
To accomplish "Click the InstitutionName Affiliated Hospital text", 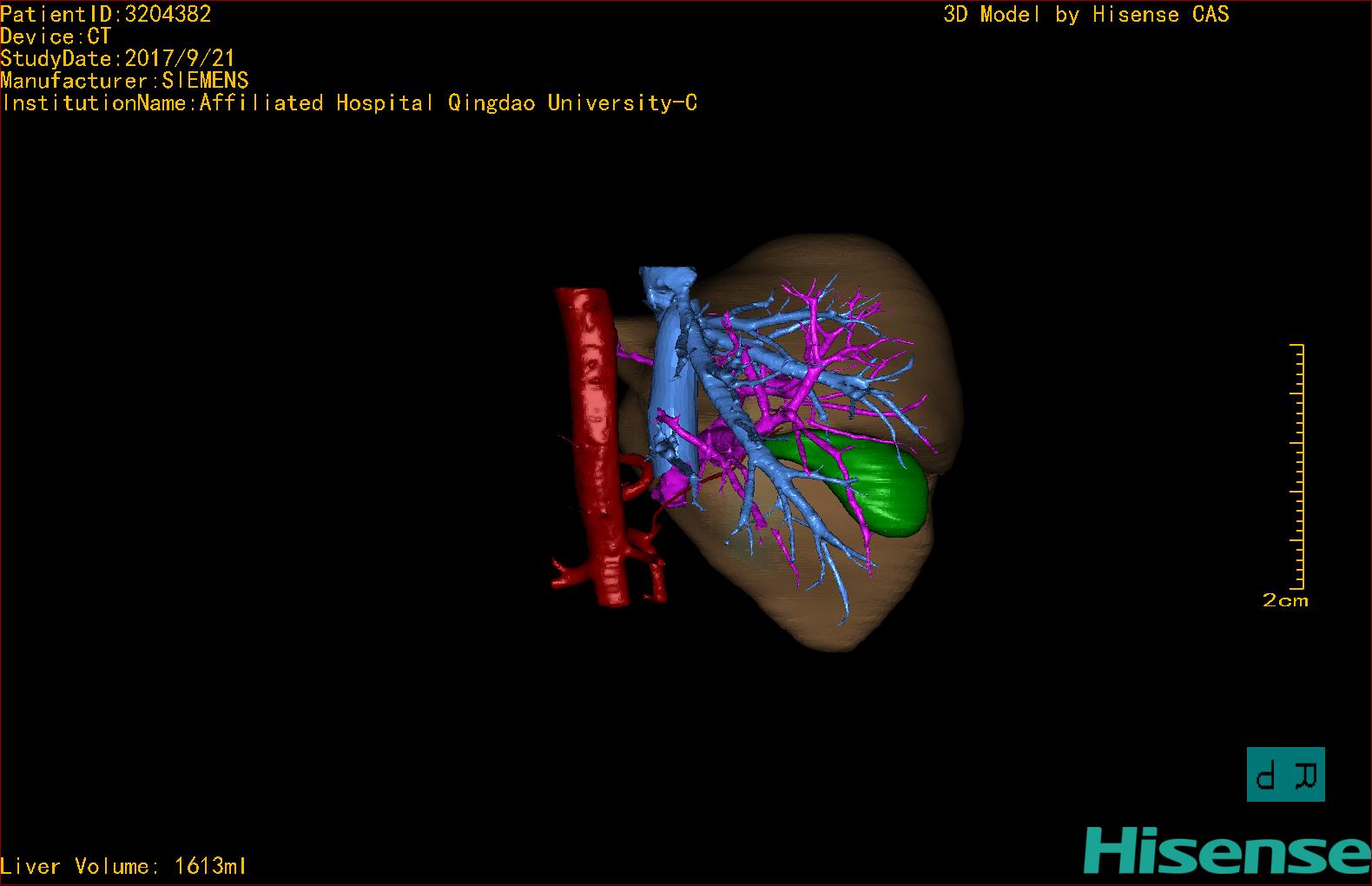I will [x=349, y=102].
